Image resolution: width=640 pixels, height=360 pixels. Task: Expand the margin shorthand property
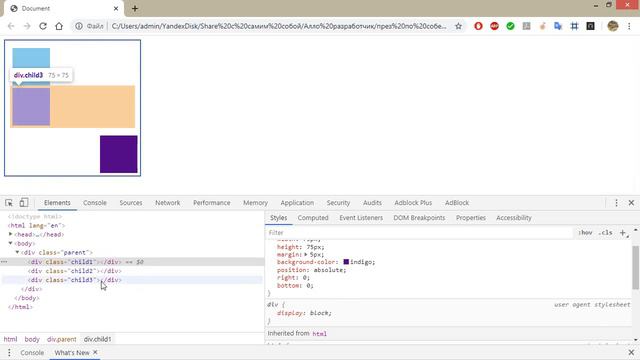point(305,254)
